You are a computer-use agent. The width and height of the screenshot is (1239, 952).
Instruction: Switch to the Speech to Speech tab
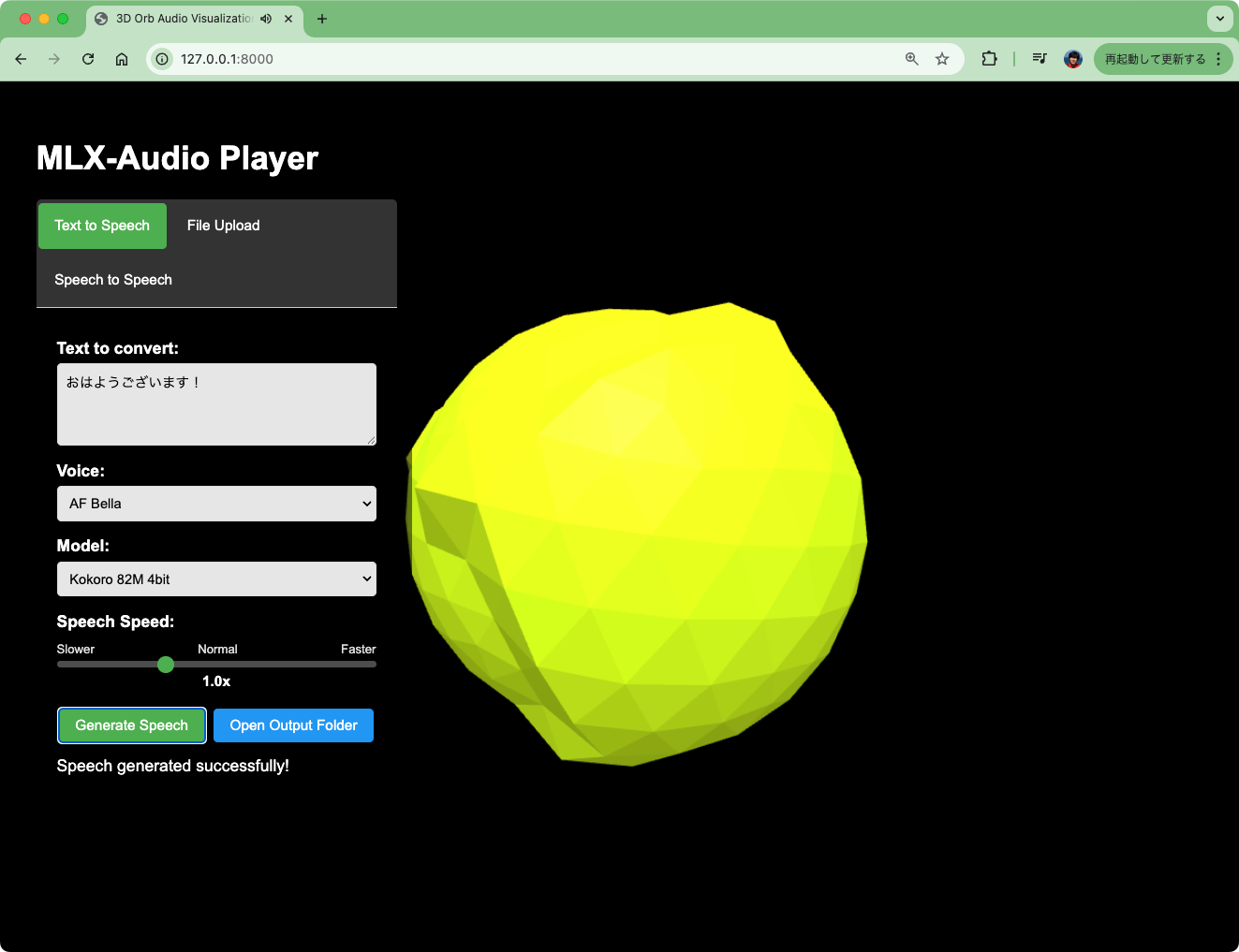point(113,280)
